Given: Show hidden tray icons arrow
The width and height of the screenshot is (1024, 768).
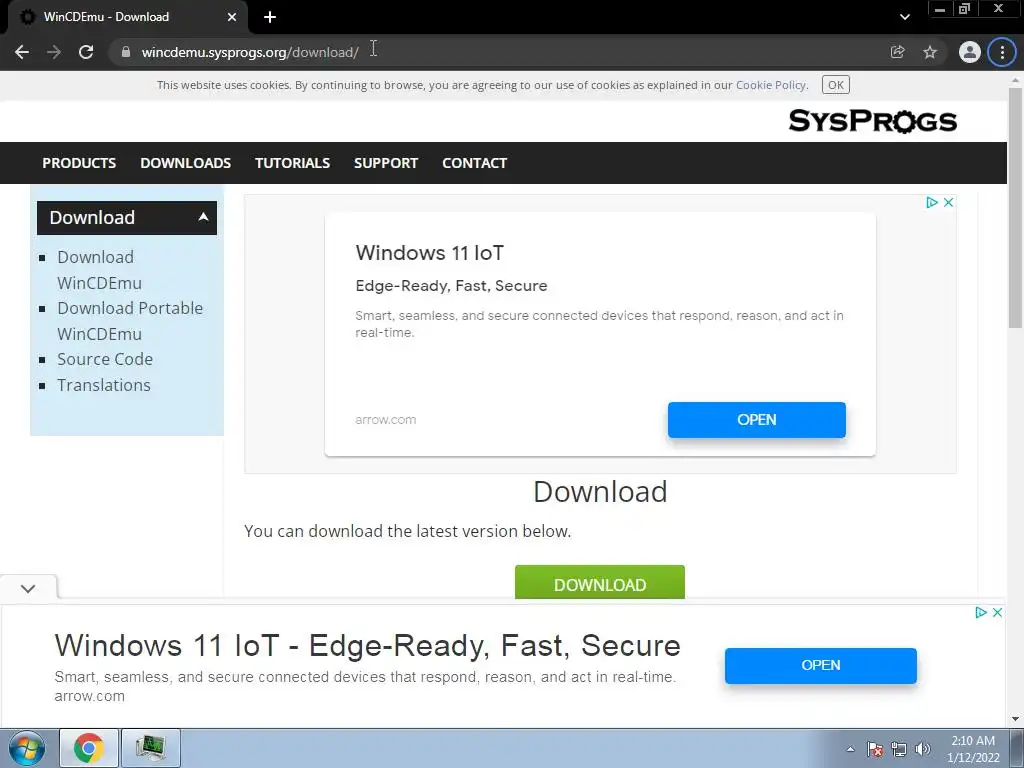Looking at the screenshot, I should (x=850, y=749).
